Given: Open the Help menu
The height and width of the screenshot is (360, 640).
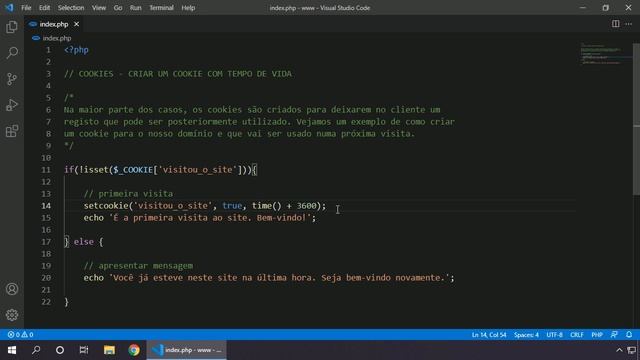Looking at the screenshot, I should (188, 8).
